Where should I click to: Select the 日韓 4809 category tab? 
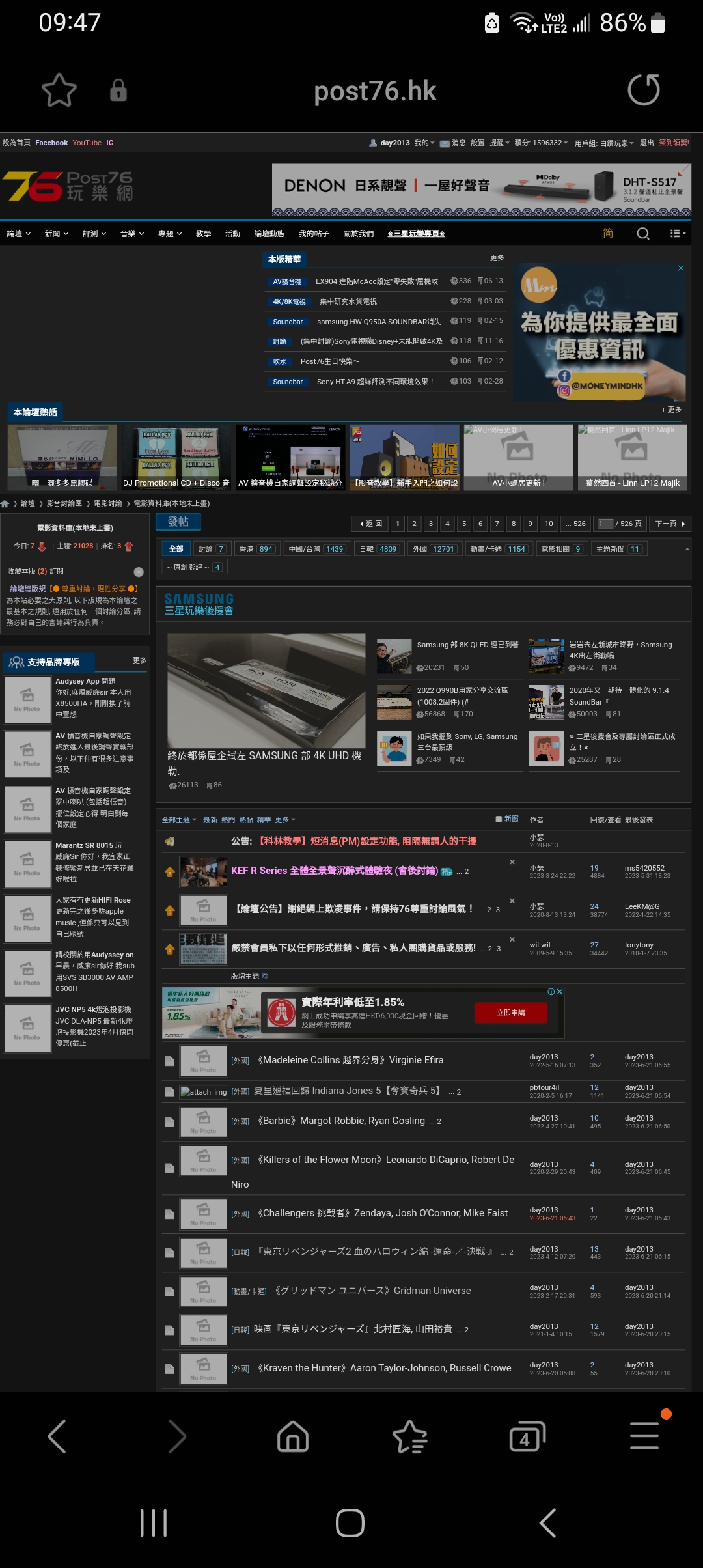(x=378, y=549)
